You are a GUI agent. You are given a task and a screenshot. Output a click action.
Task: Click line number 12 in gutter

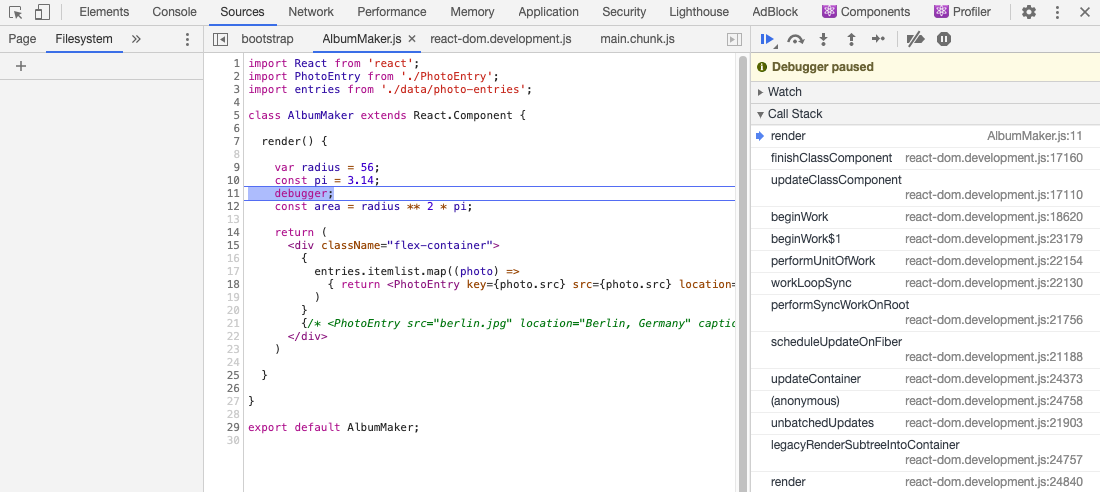[x=234, y=206]
